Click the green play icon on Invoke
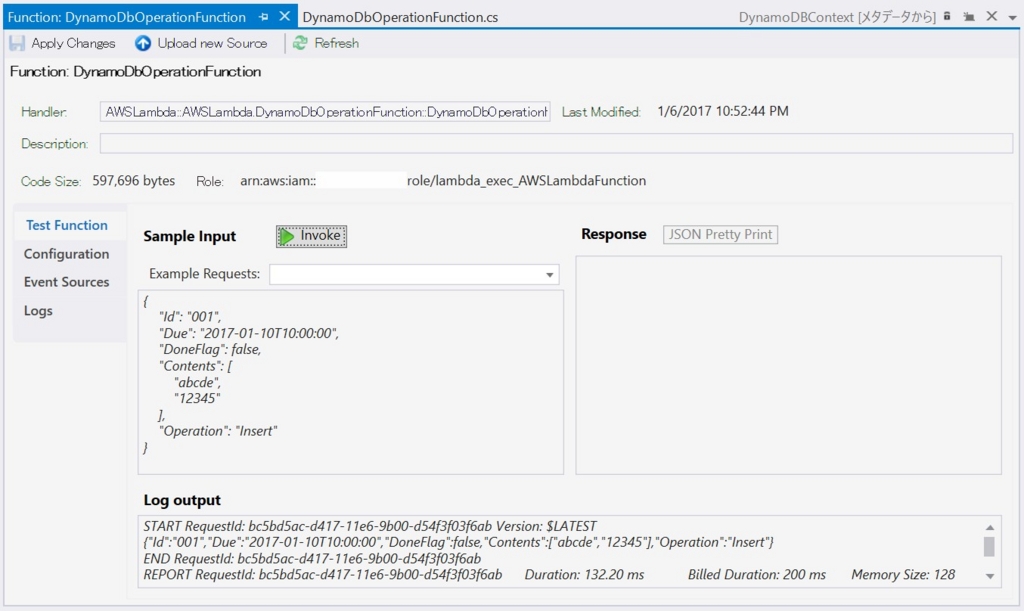The image size is (1024, 611). coord(287,236)
